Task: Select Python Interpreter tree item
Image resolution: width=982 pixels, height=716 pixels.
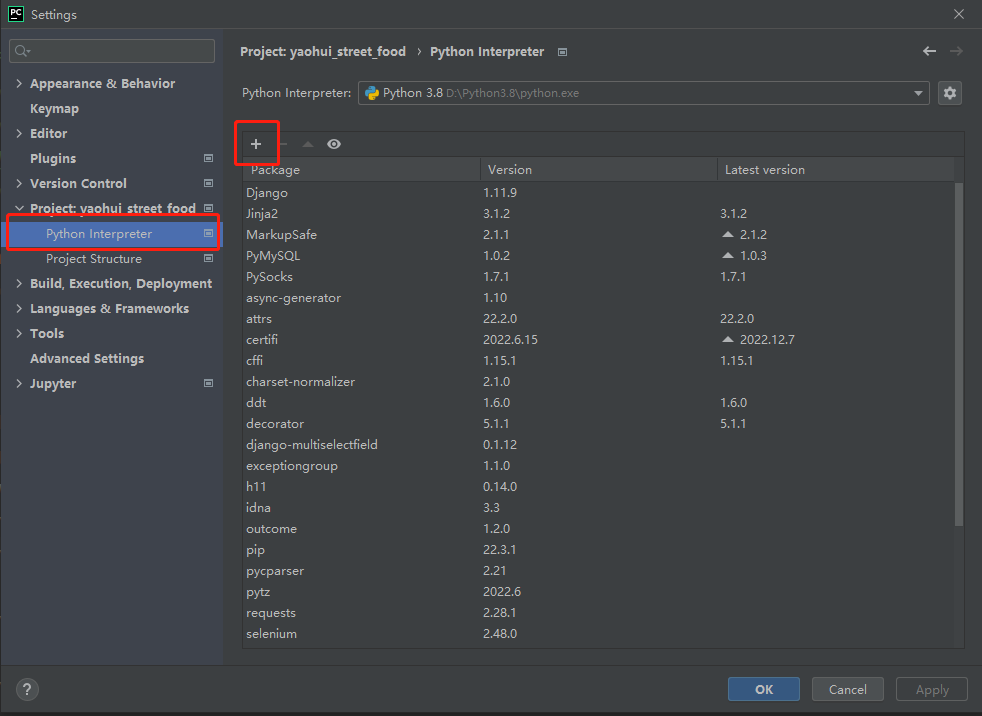Action: coord(112,234)
